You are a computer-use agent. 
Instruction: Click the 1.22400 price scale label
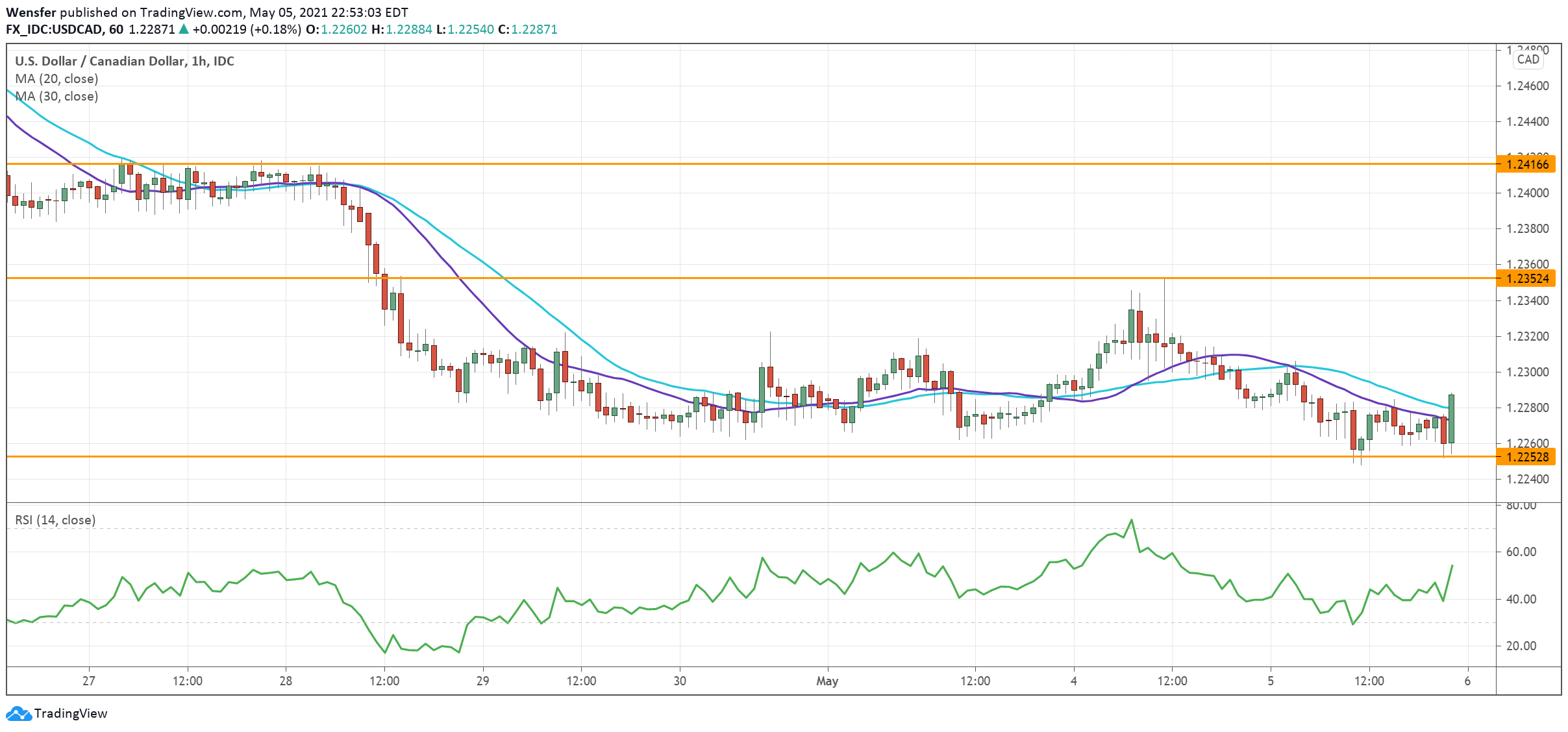click(x=1527, y=479)
